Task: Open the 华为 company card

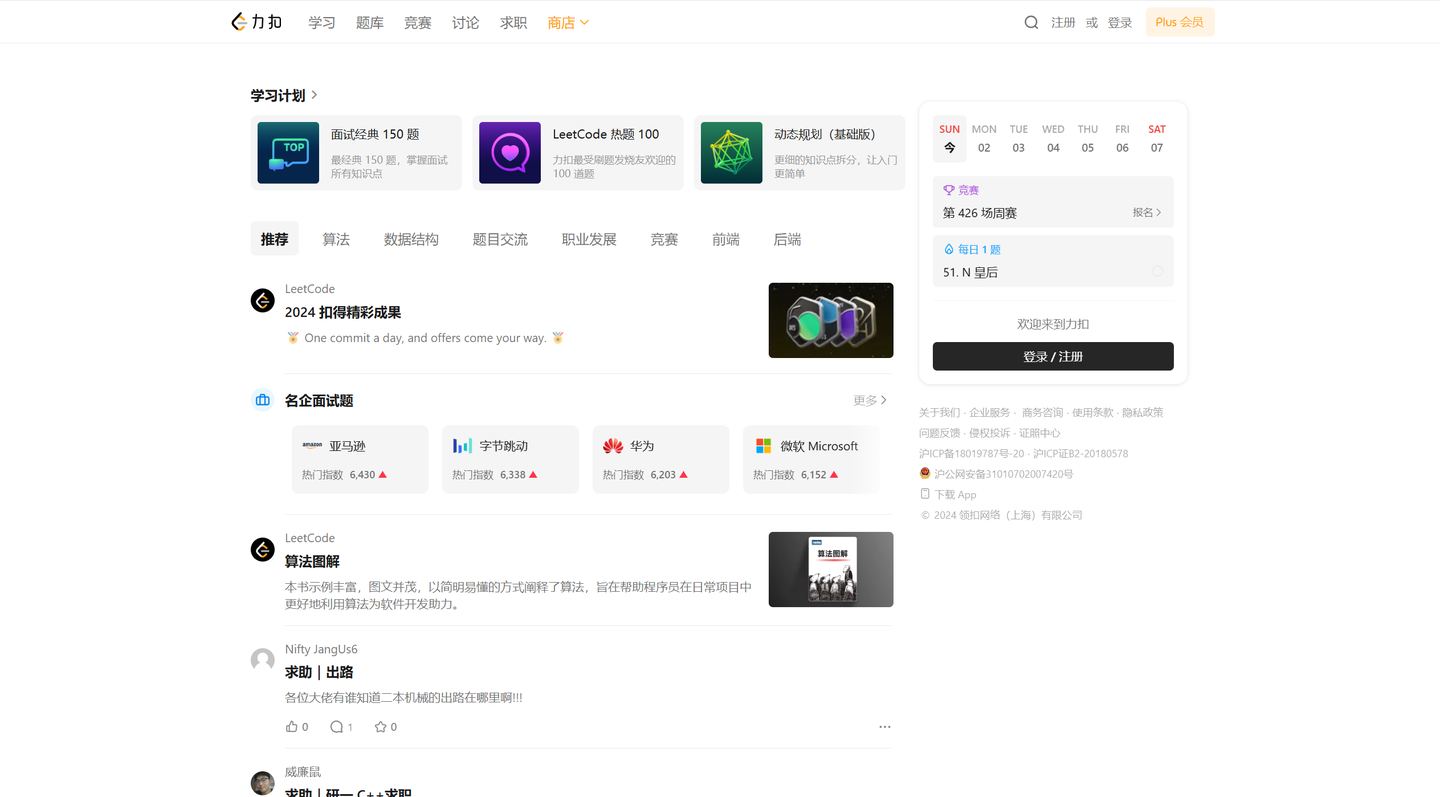Action: pos(661,459)
